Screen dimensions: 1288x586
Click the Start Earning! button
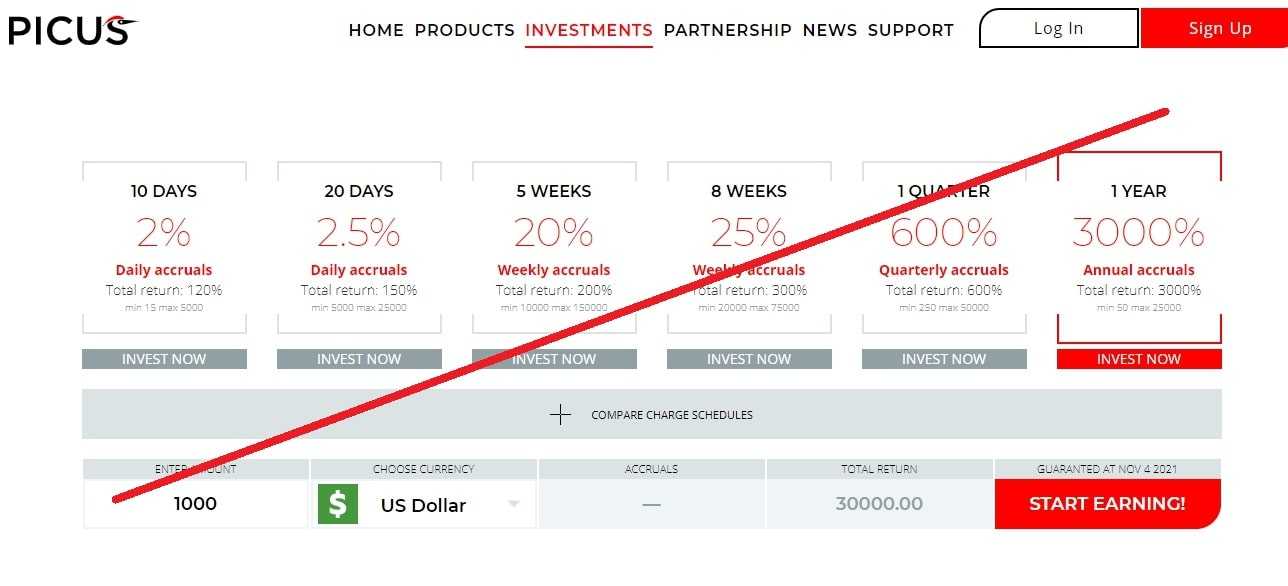[1108, 504]
